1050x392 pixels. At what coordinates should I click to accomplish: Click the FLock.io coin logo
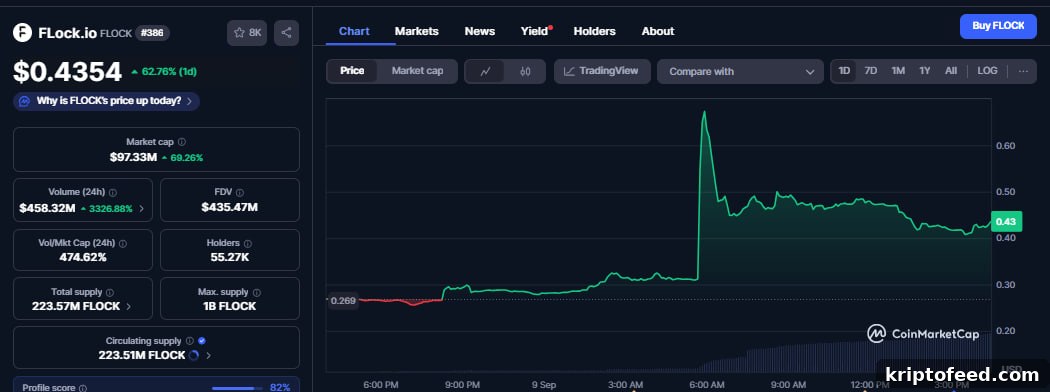tap(23, 32)
